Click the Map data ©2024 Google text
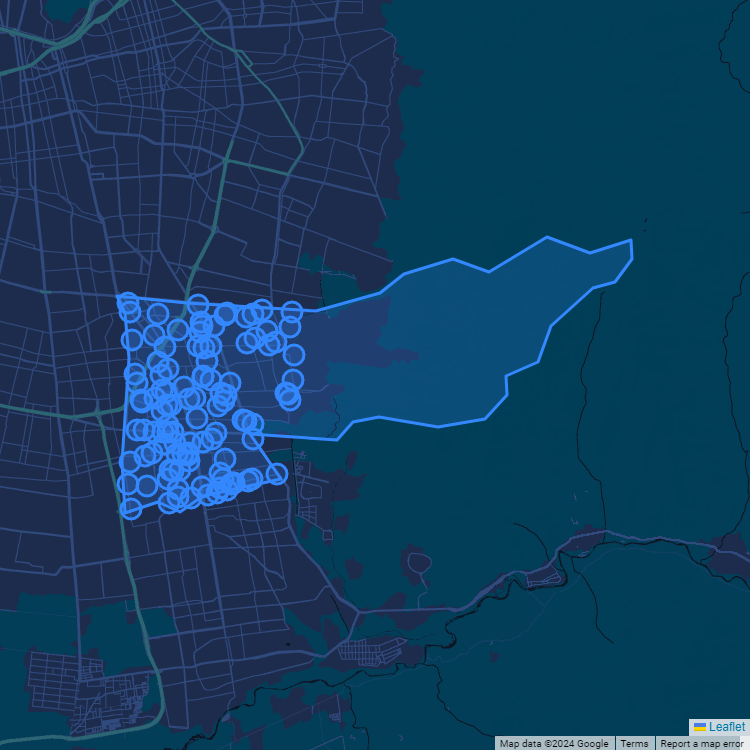 pyautogui.click(x=554, y=743)
